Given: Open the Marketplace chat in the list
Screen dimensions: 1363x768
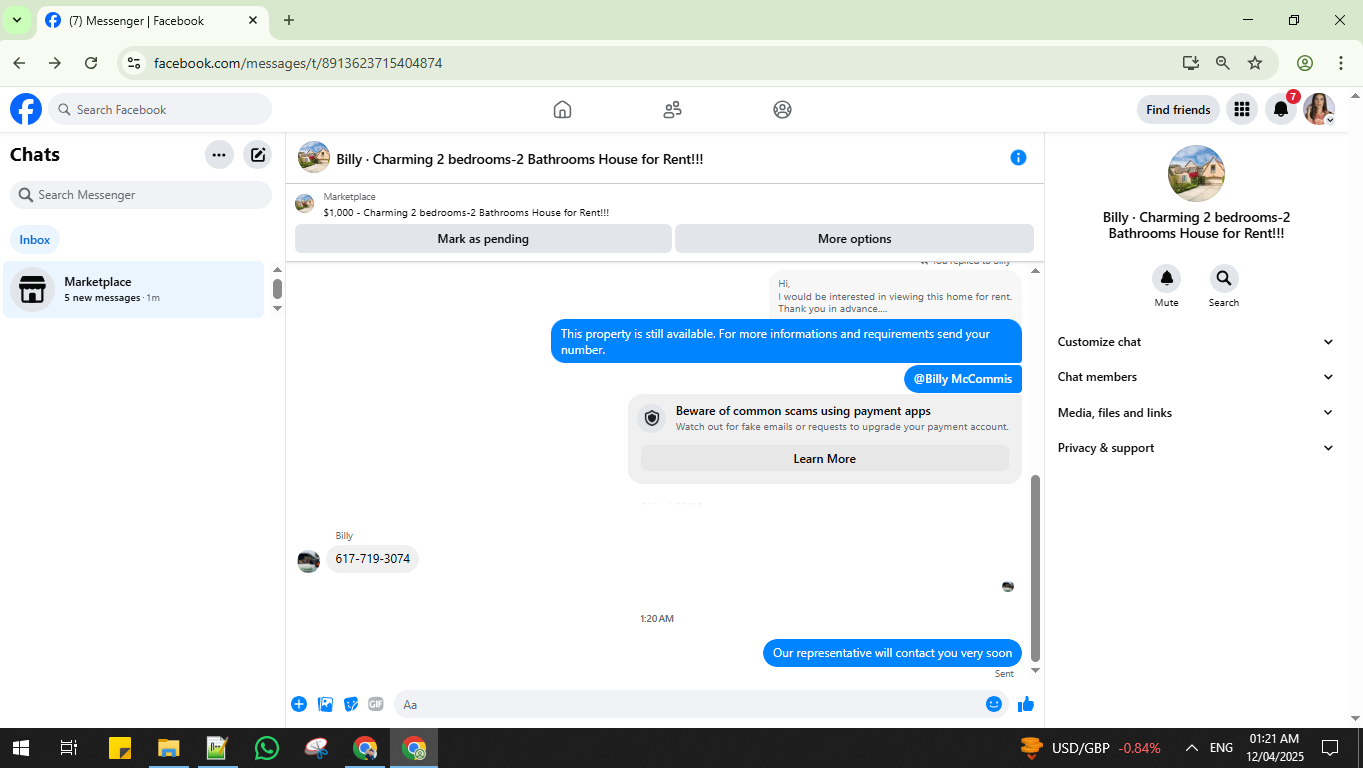Looking at the screenshot, I should (x=134, y=290).
